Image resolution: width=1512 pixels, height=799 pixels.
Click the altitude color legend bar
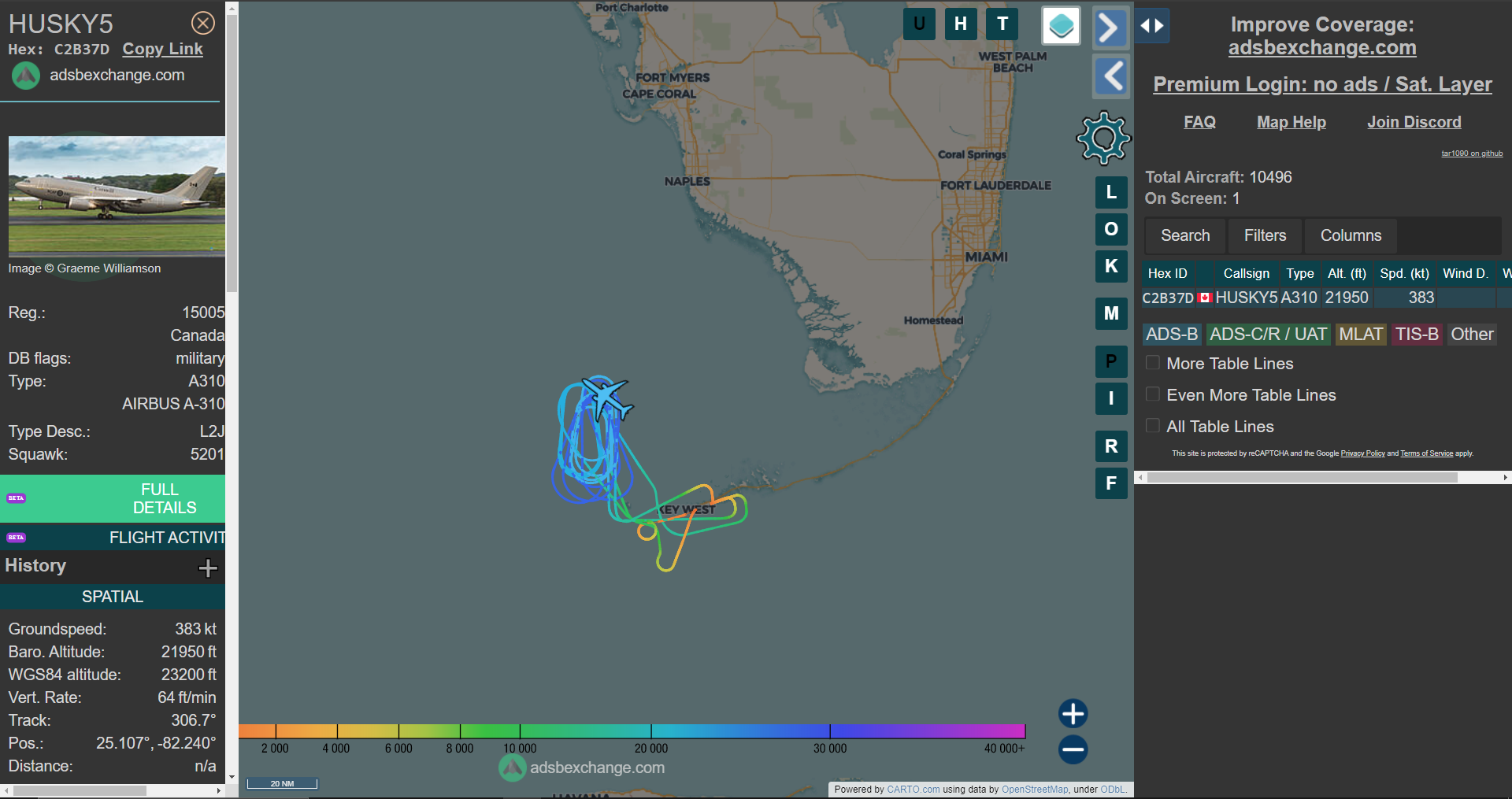click(x=632, y=731)
